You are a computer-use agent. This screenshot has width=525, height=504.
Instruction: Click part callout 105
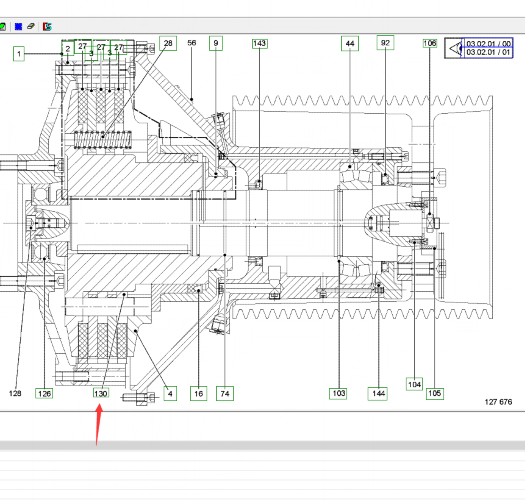click(435, 393)
